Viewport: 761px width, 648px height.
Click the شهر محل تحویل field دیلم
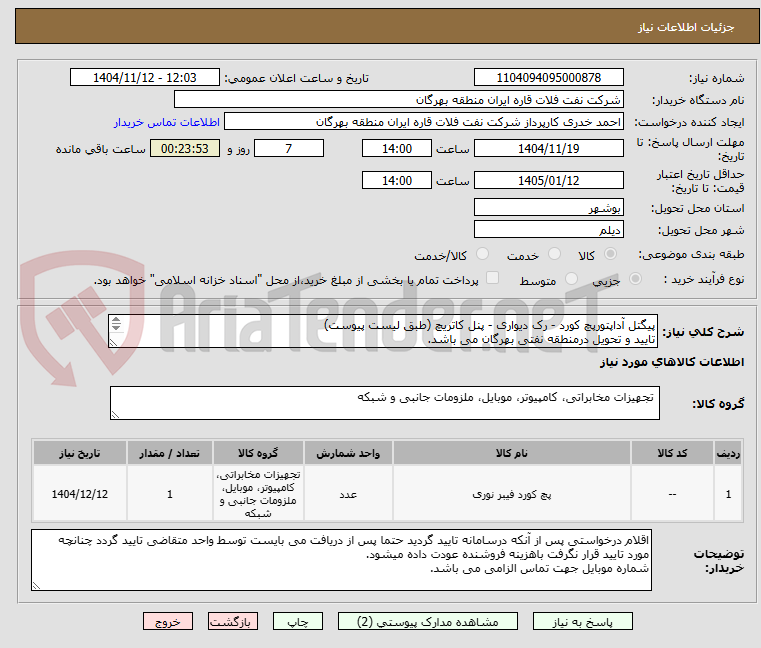[x=548, y=229]
